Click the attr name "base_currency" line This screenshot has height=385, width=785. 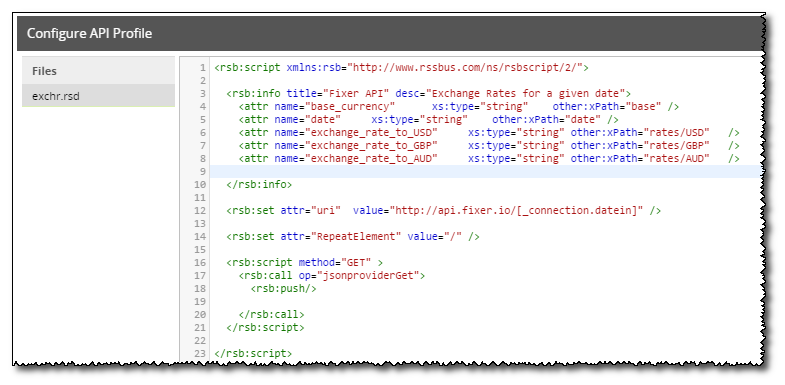coord(459,106)
